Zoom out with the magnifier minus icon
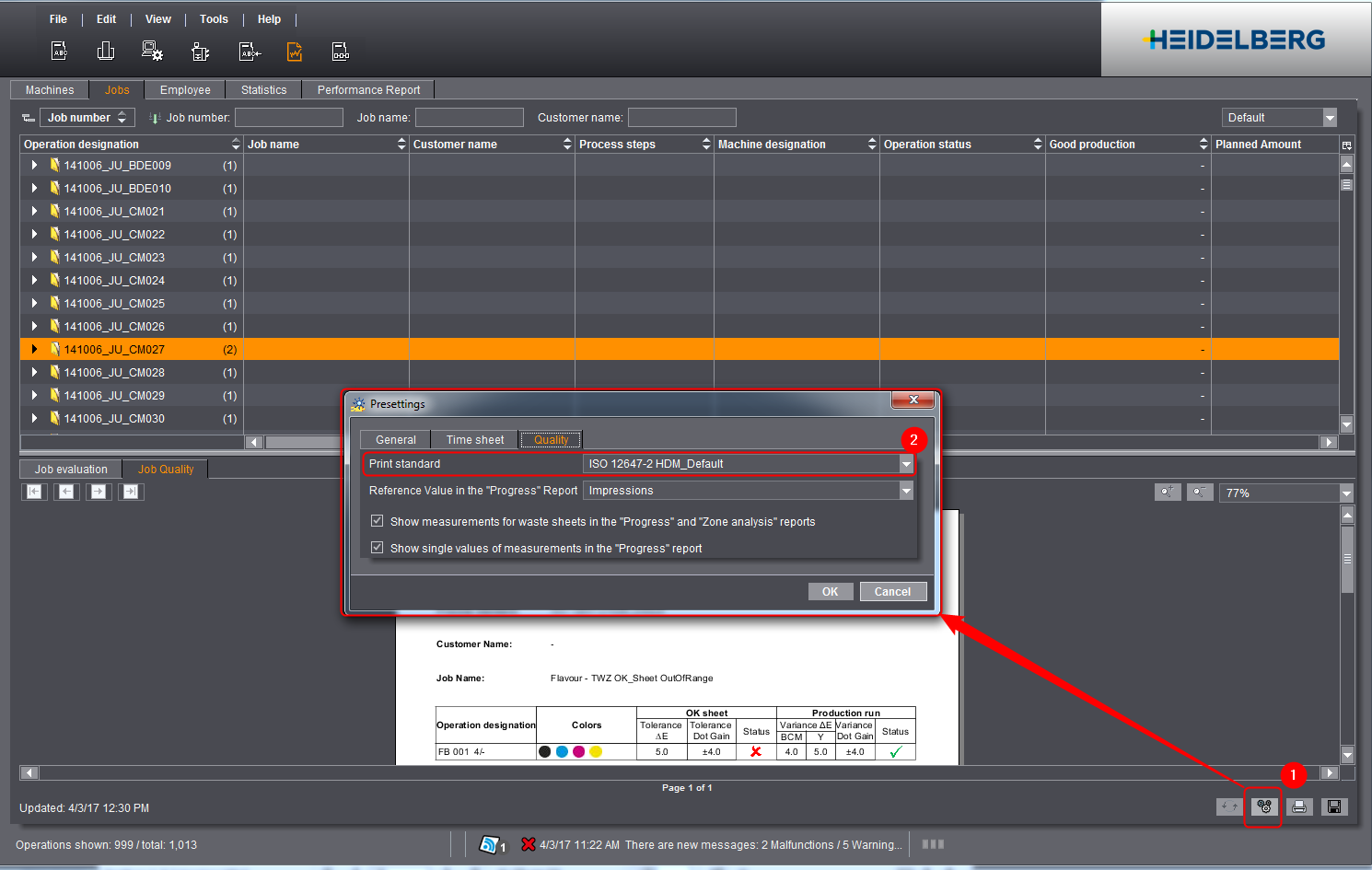1372x870 pixels. 1199,493
